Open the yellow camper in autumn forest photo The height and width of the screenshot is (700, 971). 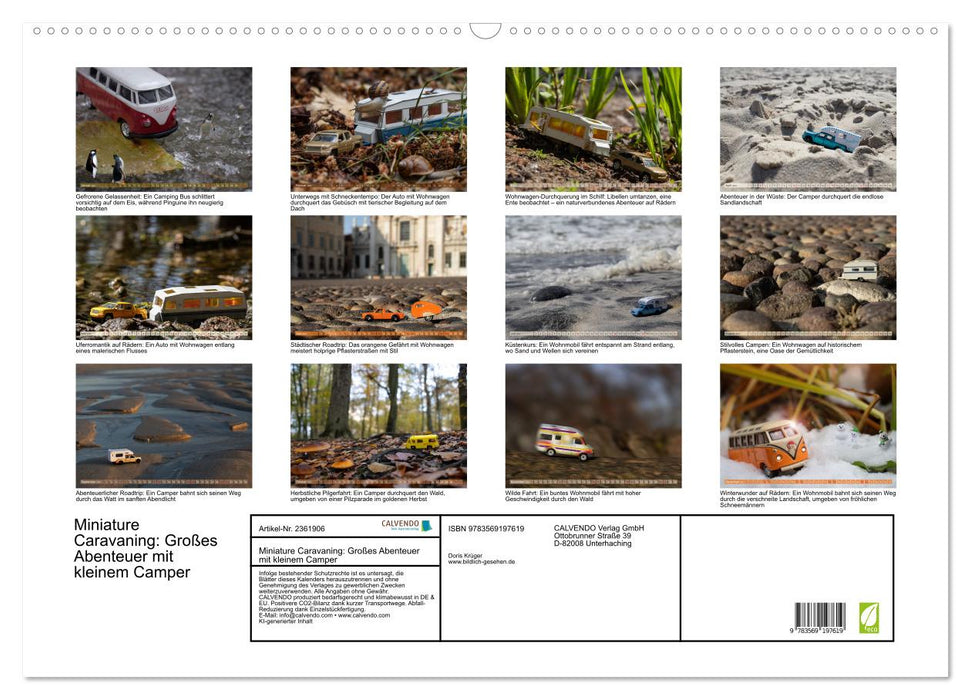click(378, 426)
